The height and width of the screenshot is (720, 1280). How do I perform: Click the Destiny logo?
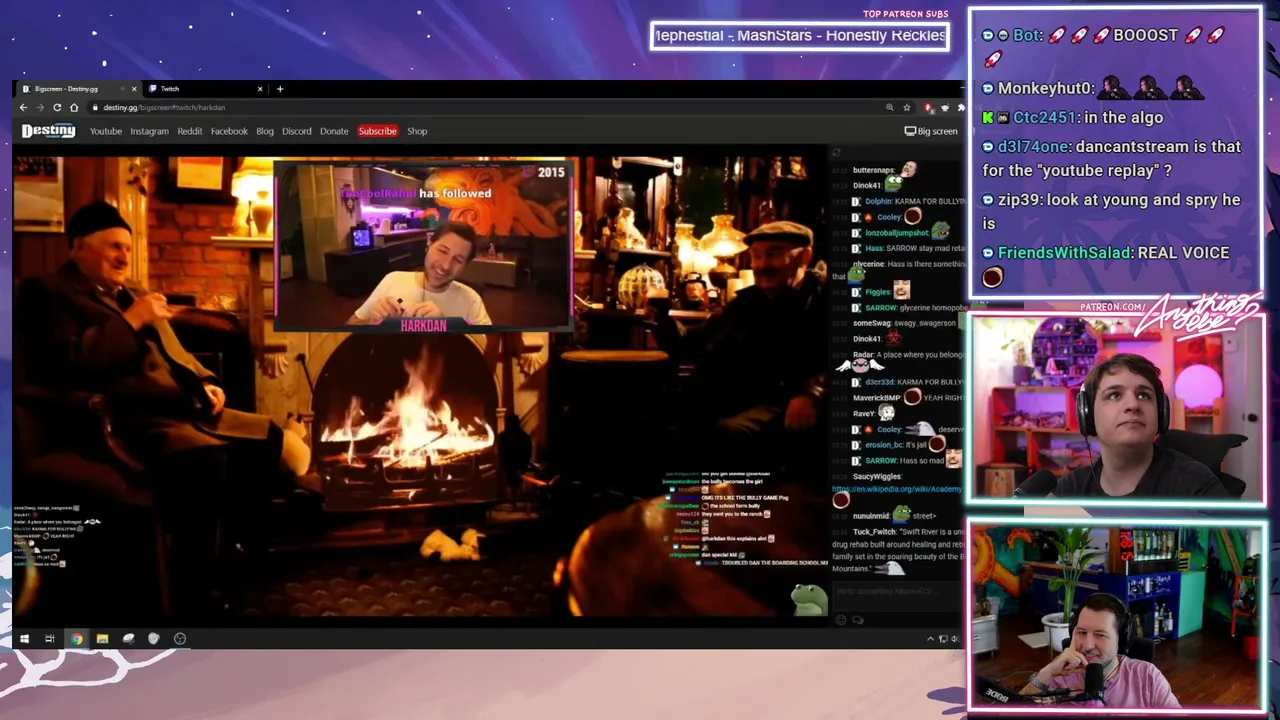(49, 131)
